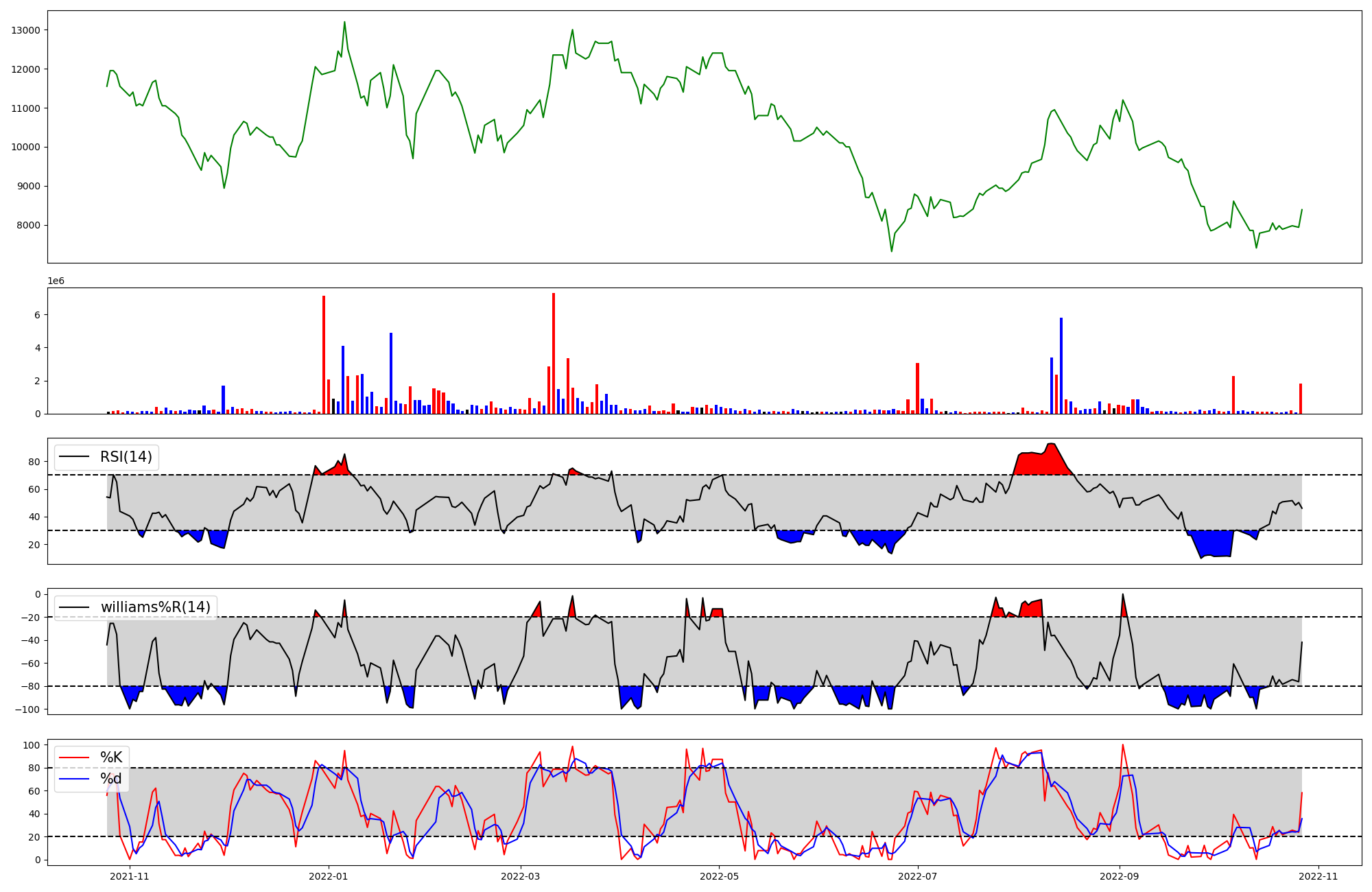This screenshot has width=1372, height=892.
Task: Click the 2022-07 date tick label
Action: [918, 876]
